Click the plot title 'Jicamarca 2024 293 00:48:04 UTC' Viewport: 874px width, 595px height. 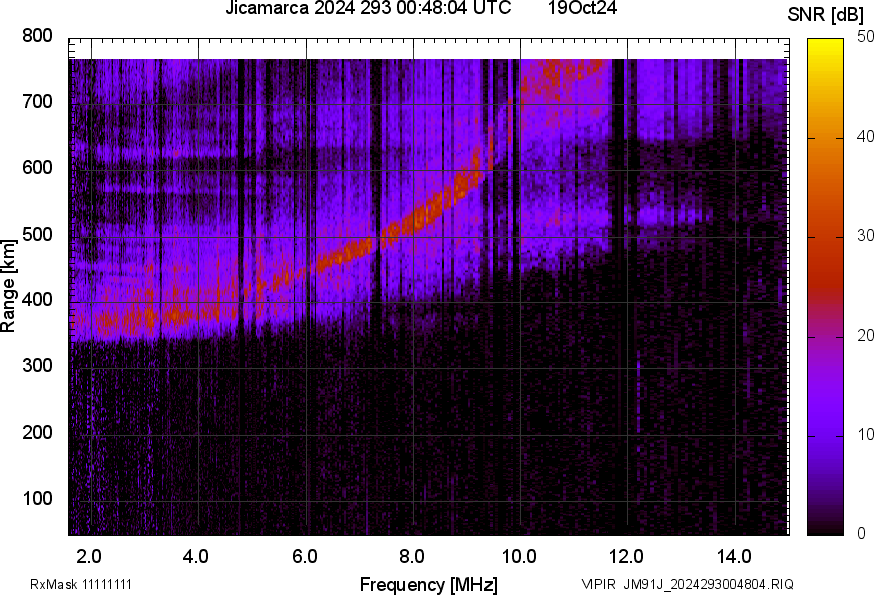[368, 8]
